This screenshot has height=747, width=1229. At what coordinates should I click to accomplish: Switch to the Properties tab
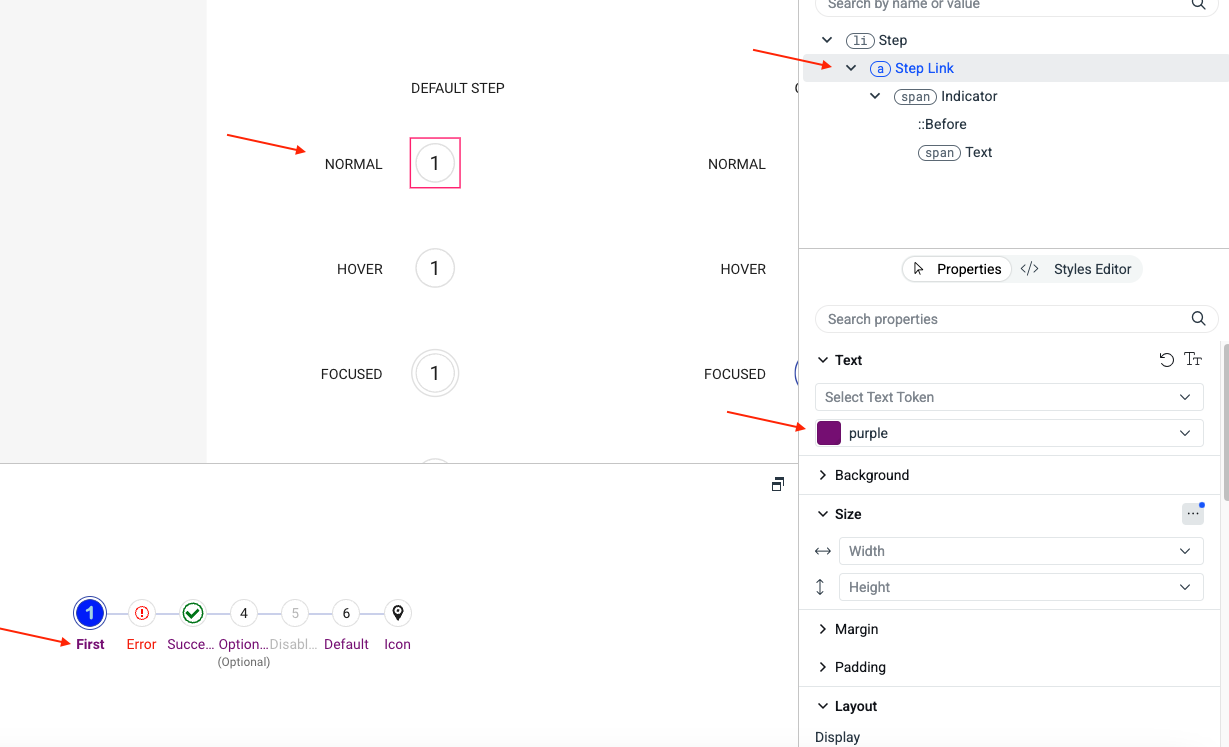(957, 269)
